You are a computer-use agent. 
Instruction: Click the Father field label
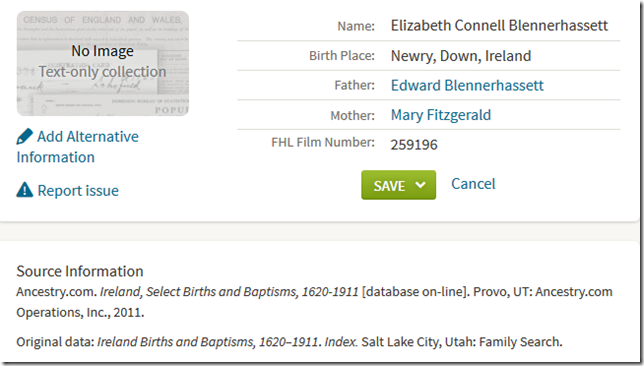point(354,85)
